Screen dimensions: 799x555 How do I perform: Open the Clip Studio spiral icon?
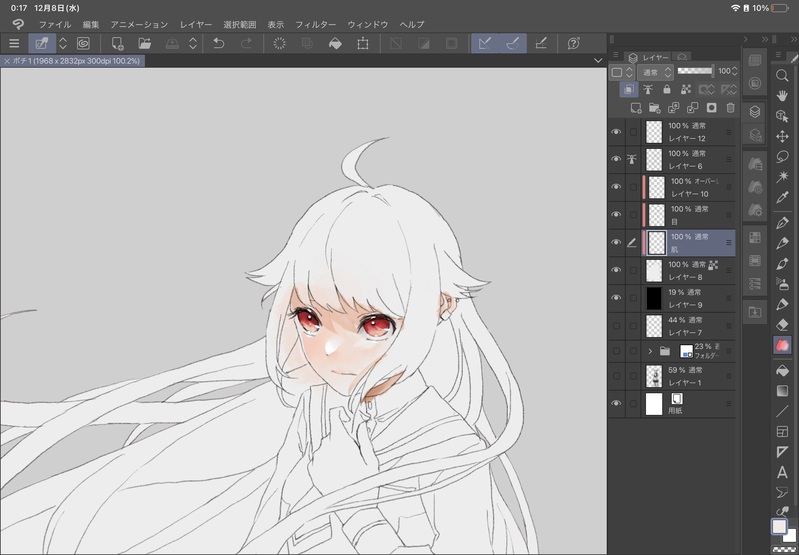tap(83, 44)
